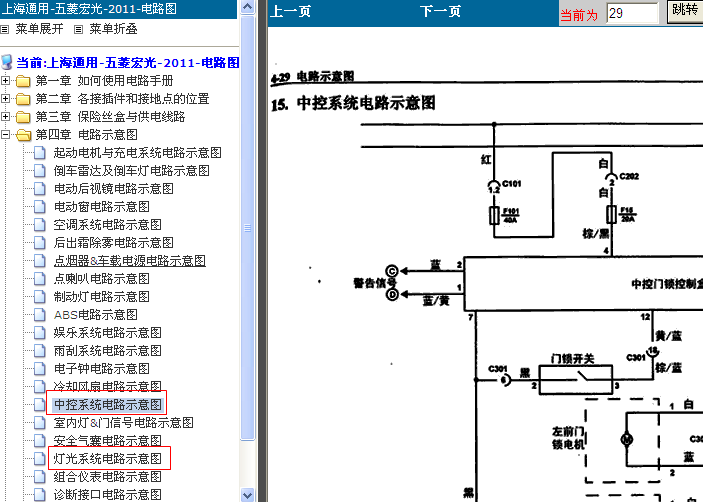
Task: Click folder icon of 第一章 如何使用电路手册
Action: (x=23, y=81)
